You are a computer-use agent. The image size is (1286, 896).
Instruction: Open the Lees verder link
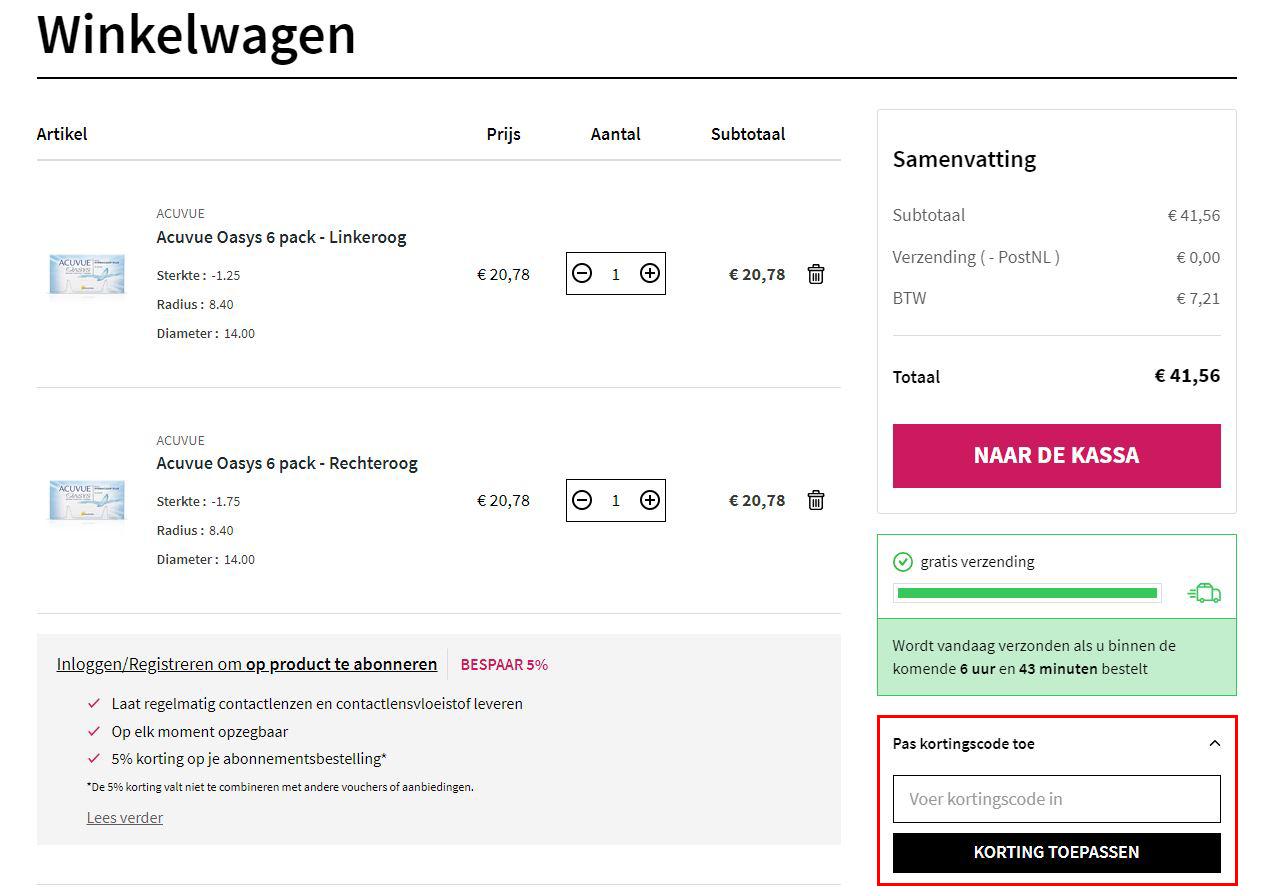[x=124, y=818]
